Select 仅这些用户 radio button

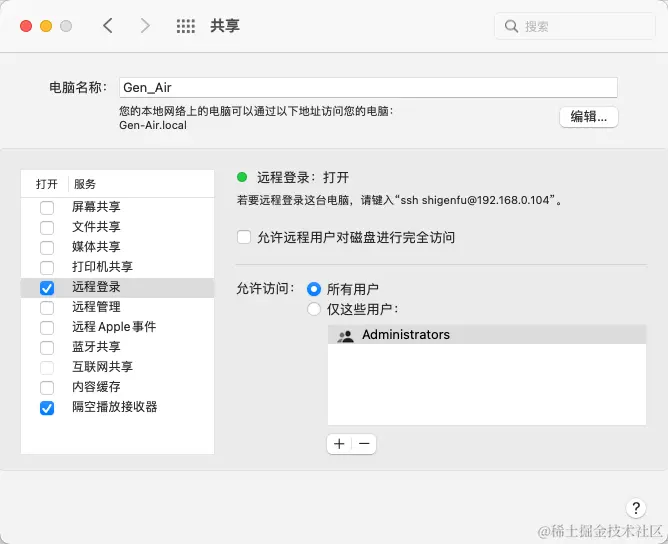point(314,309)
